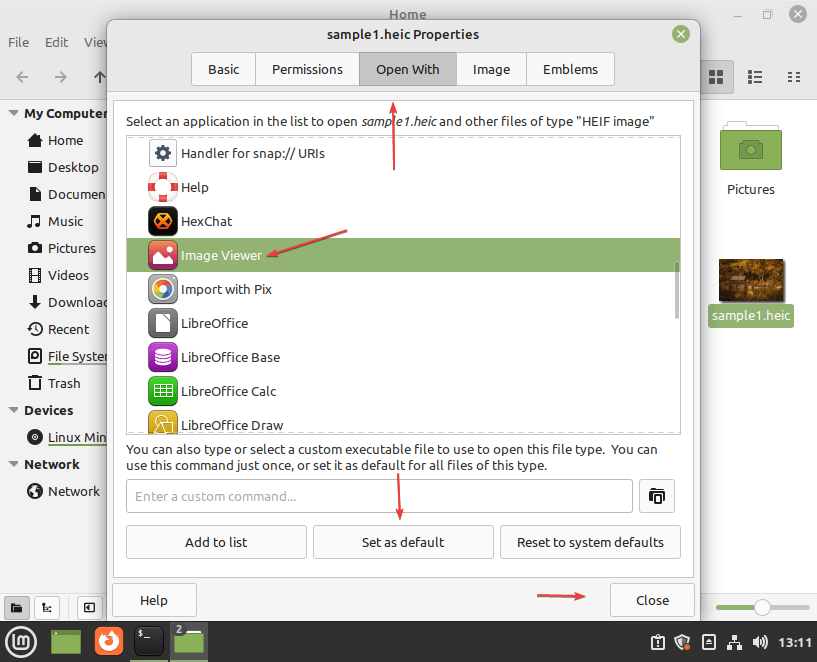
Task: Select the Image Viewer application entry
Action: pyautogui.click(x=222, y=255)
